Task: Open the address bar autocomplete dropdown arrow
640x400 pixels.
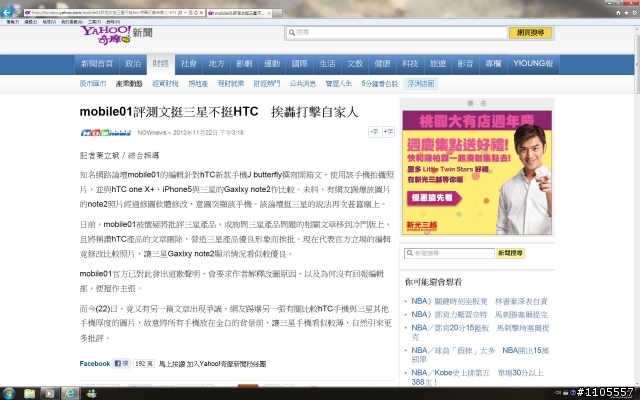Action: tap(185, 13)
